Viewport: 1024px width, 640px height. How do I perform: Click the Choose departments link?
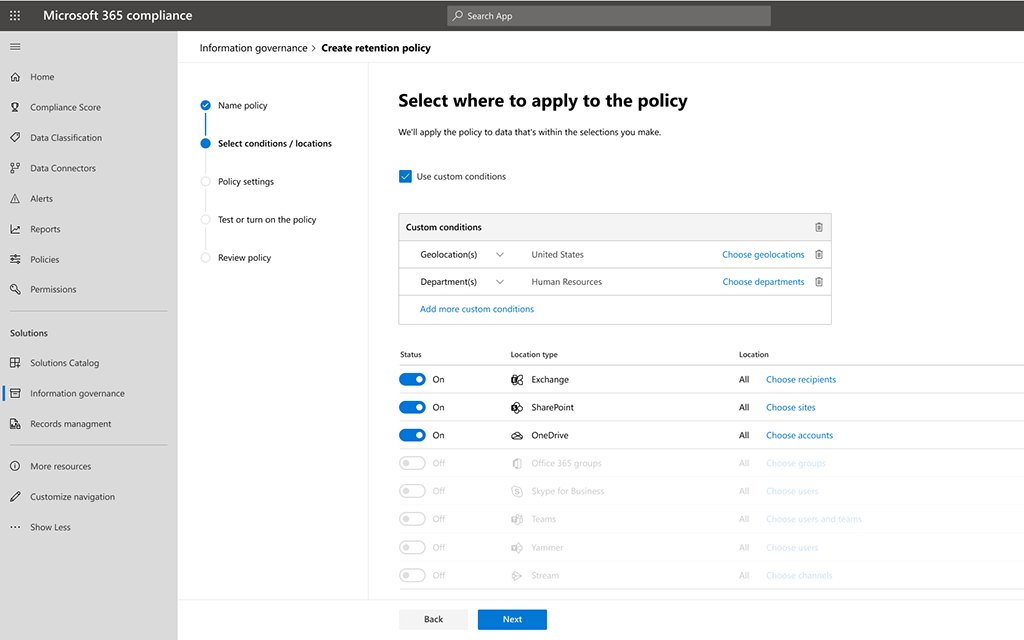point(763,282)
